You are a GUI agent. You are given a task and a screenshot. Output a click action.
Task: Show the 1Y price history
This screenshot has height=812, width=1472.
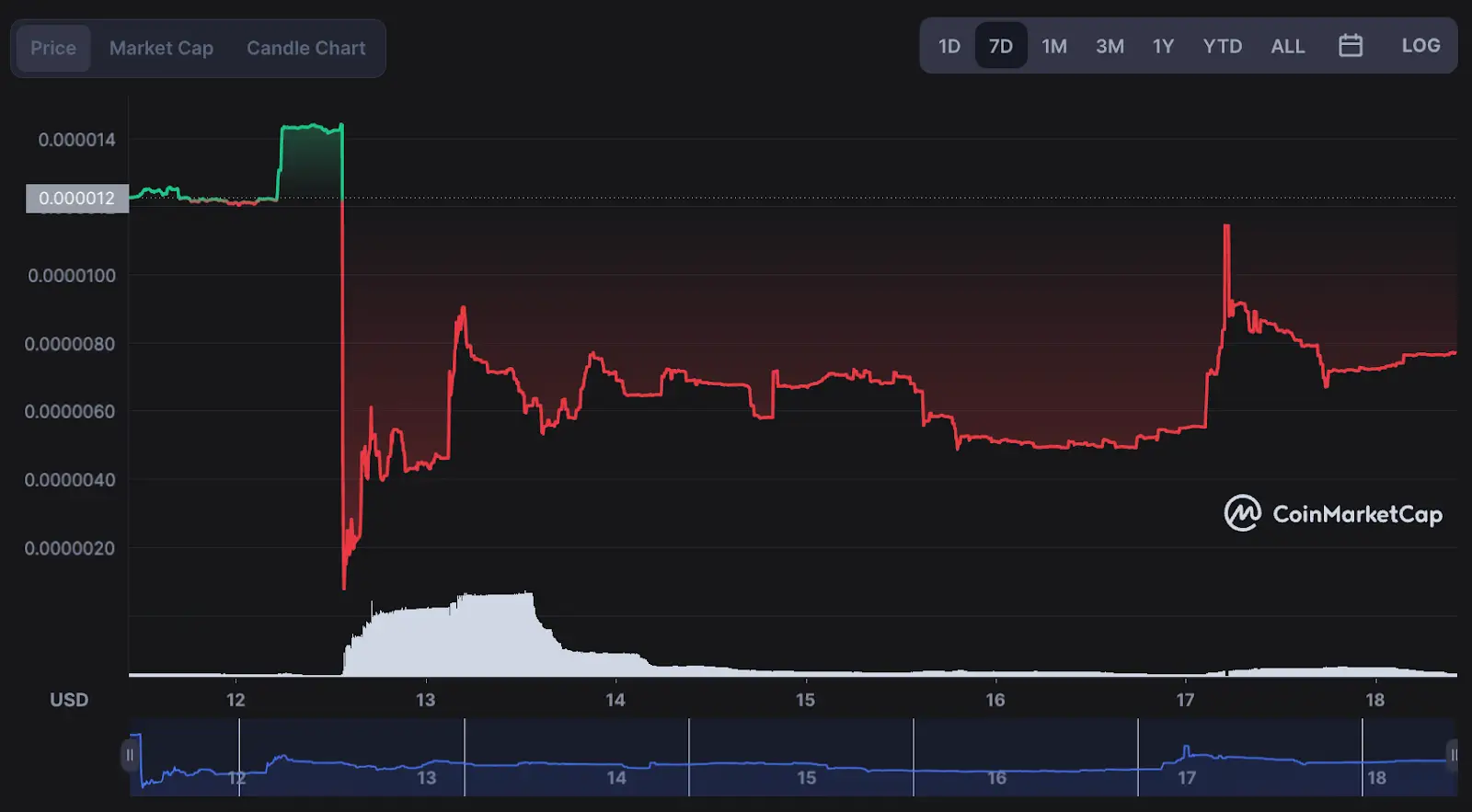1163,46
